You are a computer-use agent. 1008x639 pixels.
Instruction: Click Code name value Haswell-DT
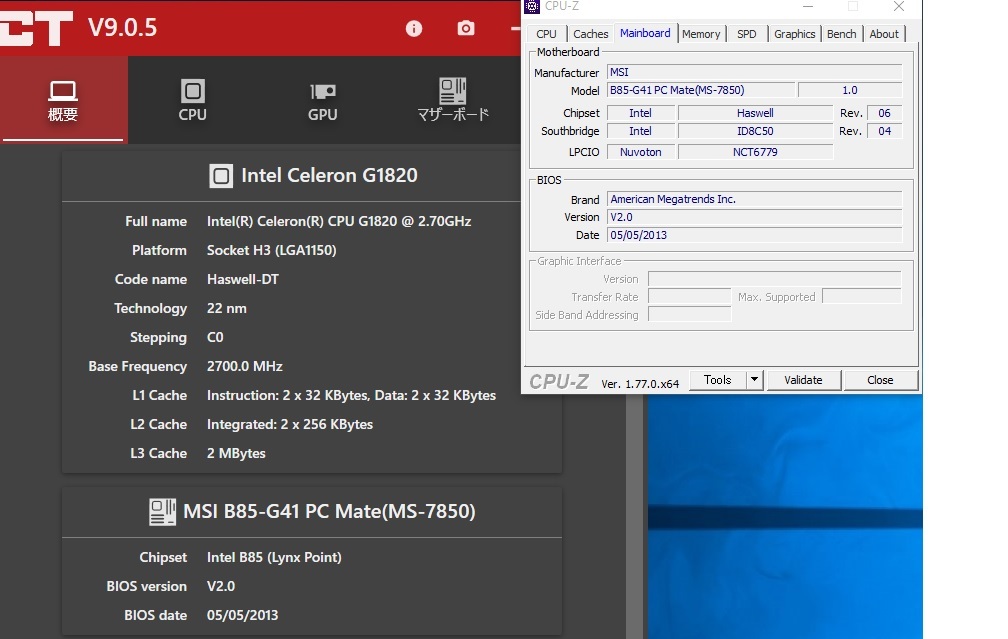coord(242,279)
